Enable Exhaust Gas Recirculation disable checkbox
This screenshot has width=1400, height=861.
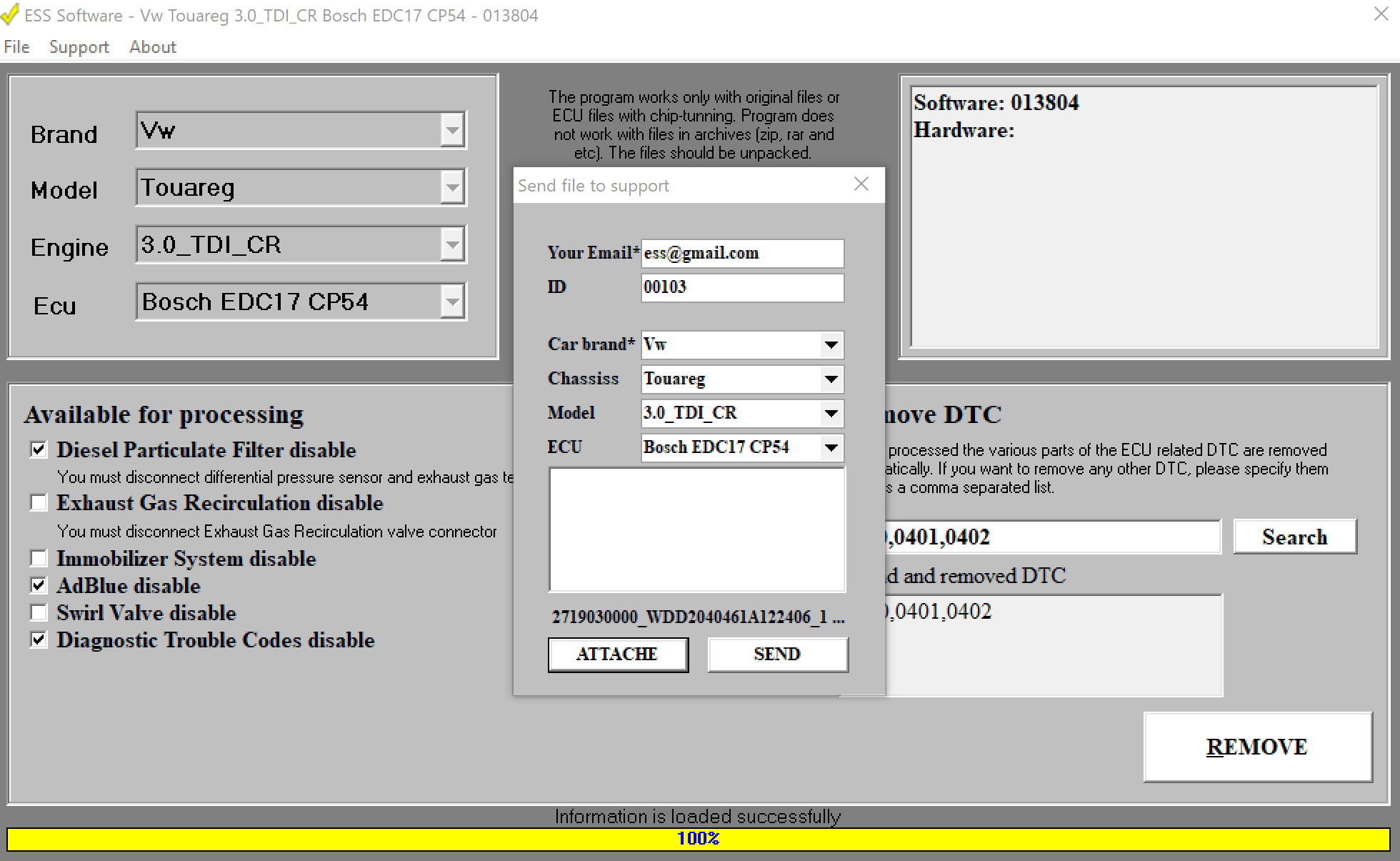click(x=39, y=502)
